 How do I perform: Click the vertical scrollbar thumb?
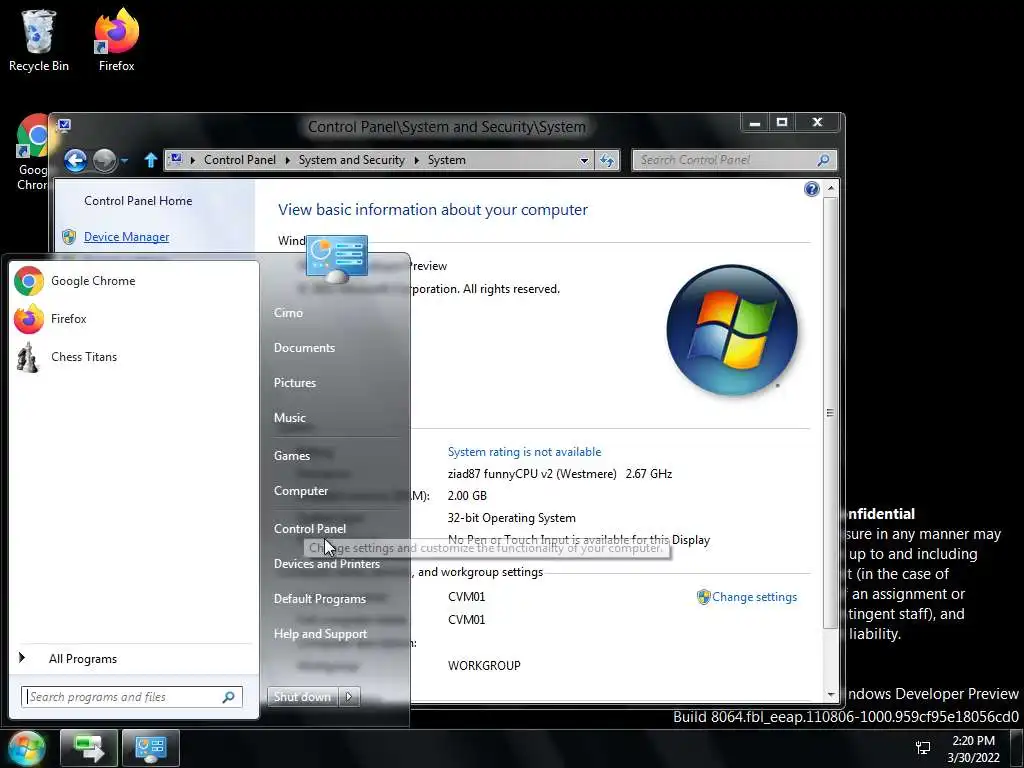coord(831,413)
